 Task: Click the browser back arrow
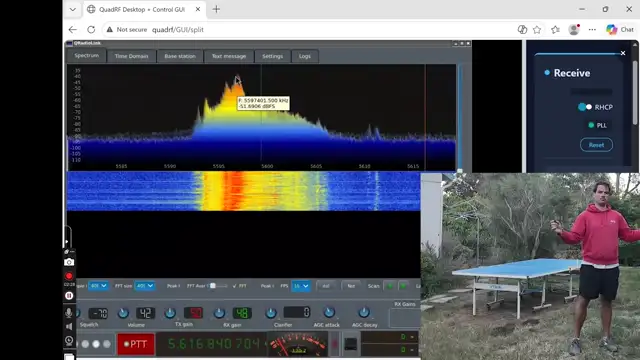73,29
